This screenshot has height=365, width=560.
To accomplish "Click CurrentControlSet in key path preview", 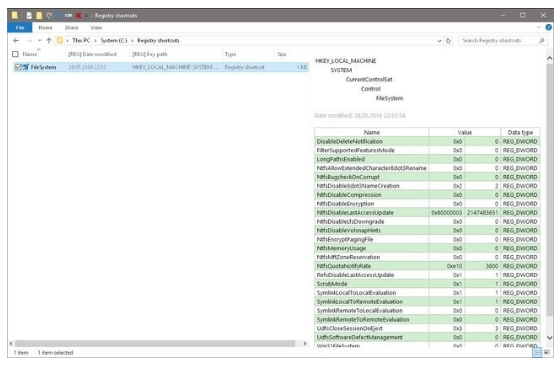I will 369,79.
